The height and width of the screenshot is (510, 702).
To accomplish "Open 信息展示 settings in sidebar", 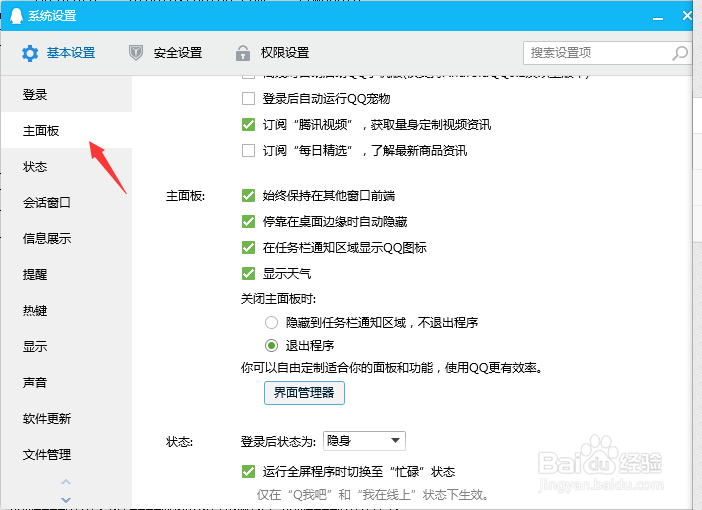I will click(x=66, y=239).
